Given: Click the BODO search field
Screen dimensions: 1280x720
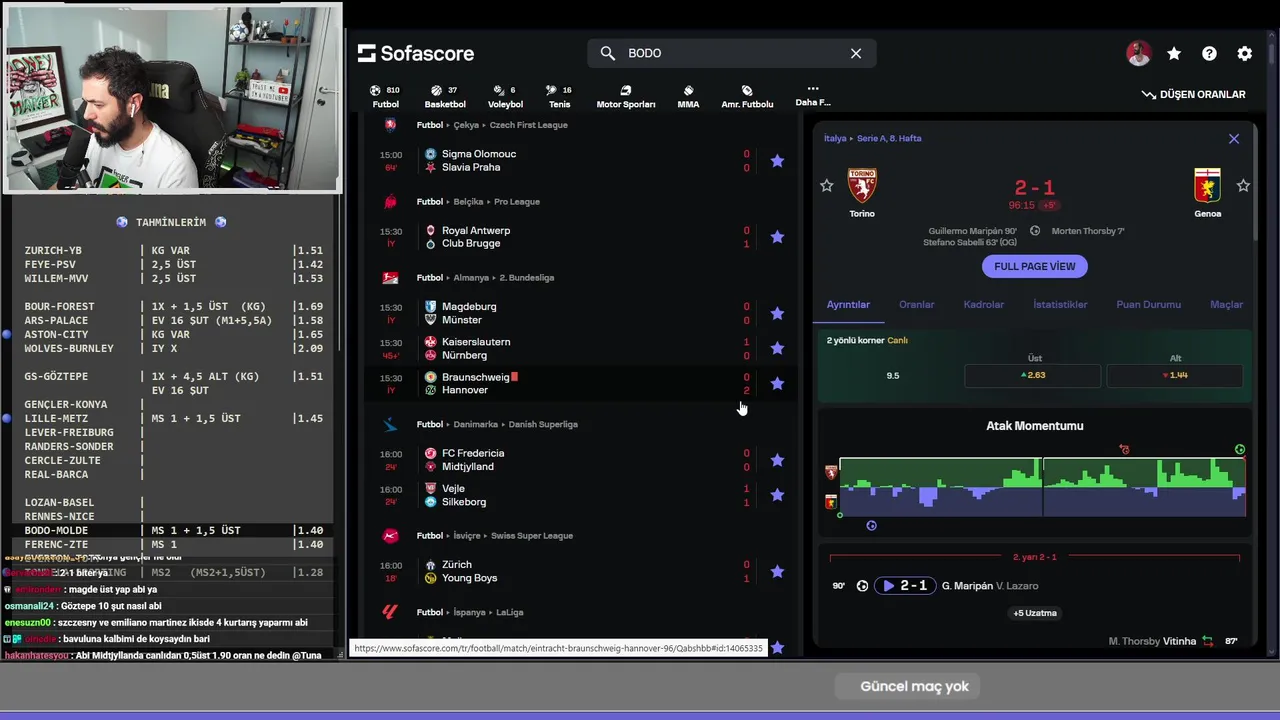Looking at the screenshot, I should pyautogui.click(x=732, y=53).
